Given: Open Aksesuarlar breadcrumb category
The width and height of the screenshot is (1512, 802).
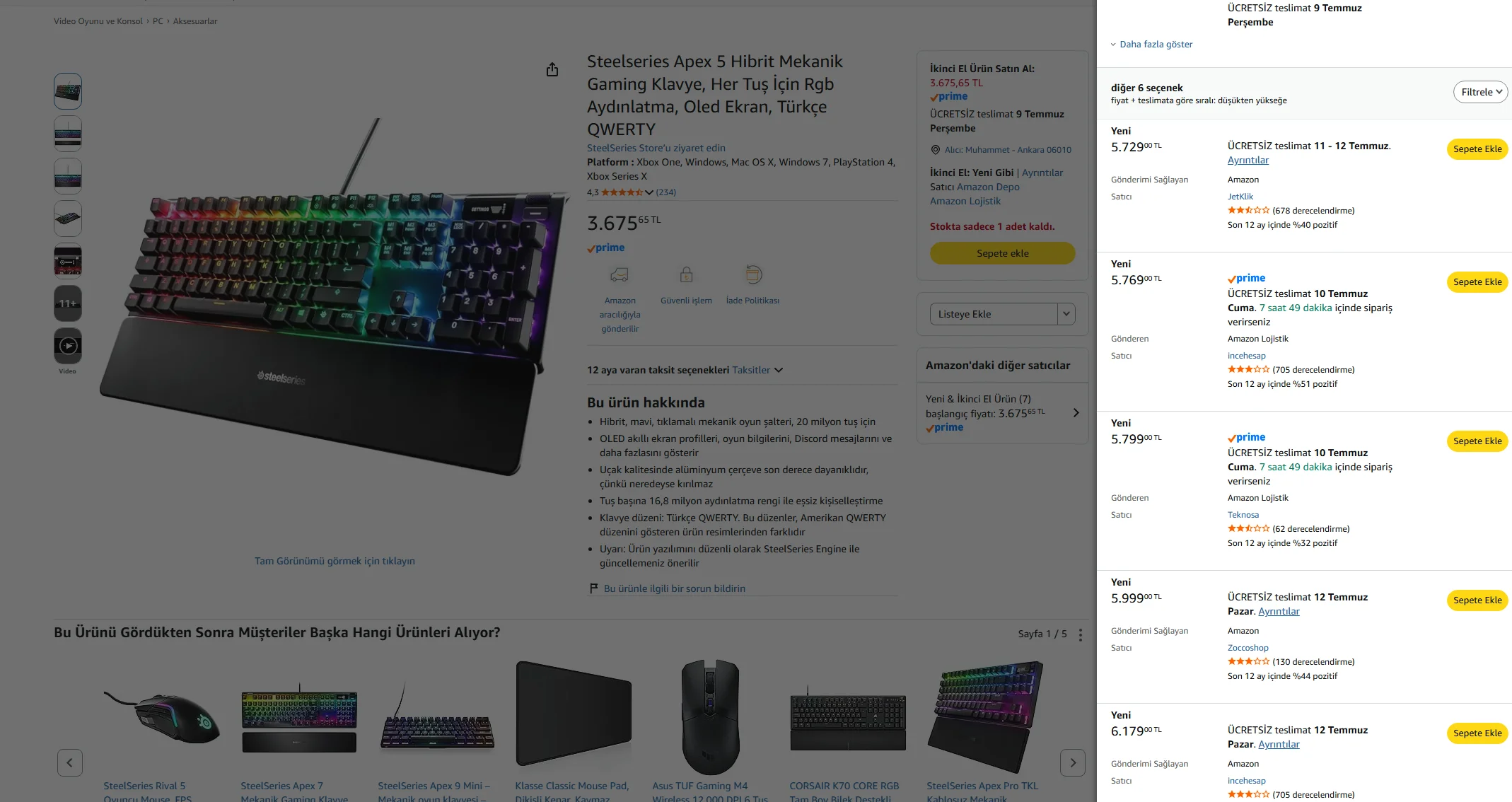Looking at the screenshot, I should (x=195, y=21).
